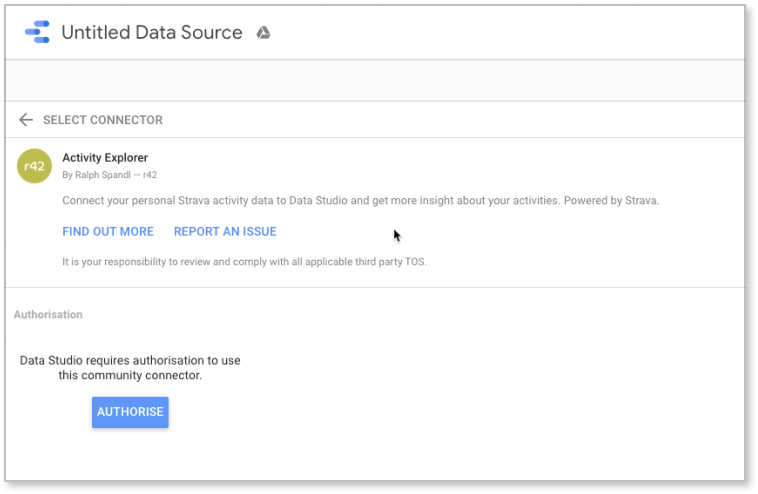
Task: Click the SELECT CONNECTOR label
Action: [102, 120]
